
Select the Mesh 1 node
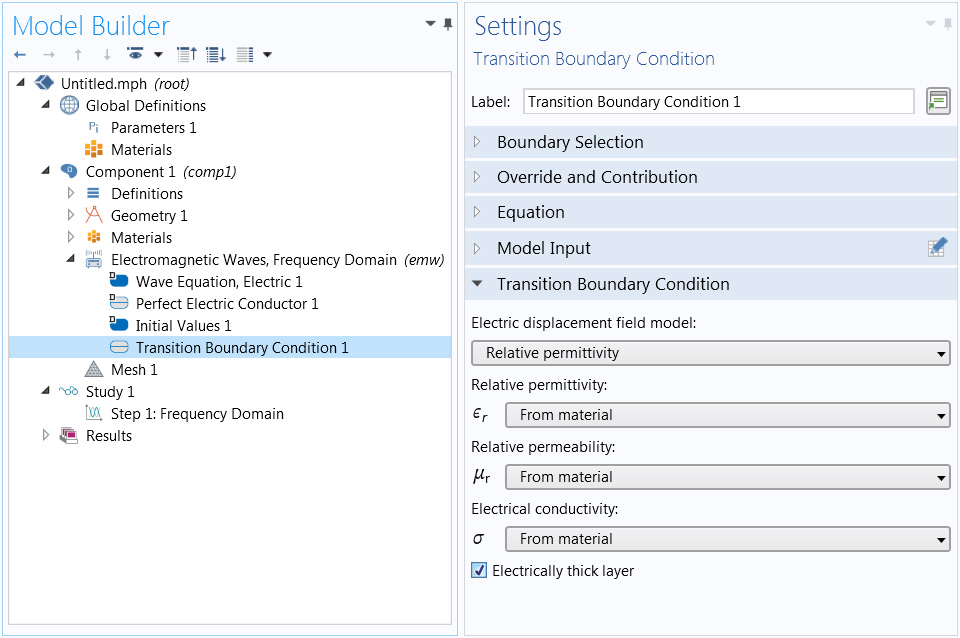coord(133,370)
